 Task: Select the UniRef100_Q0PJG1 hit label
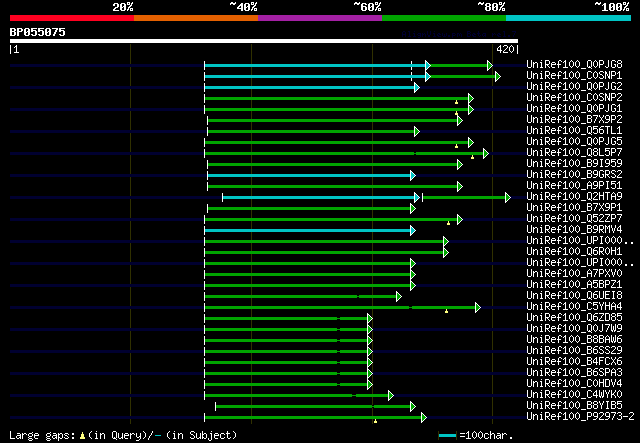tap(574, 108)
